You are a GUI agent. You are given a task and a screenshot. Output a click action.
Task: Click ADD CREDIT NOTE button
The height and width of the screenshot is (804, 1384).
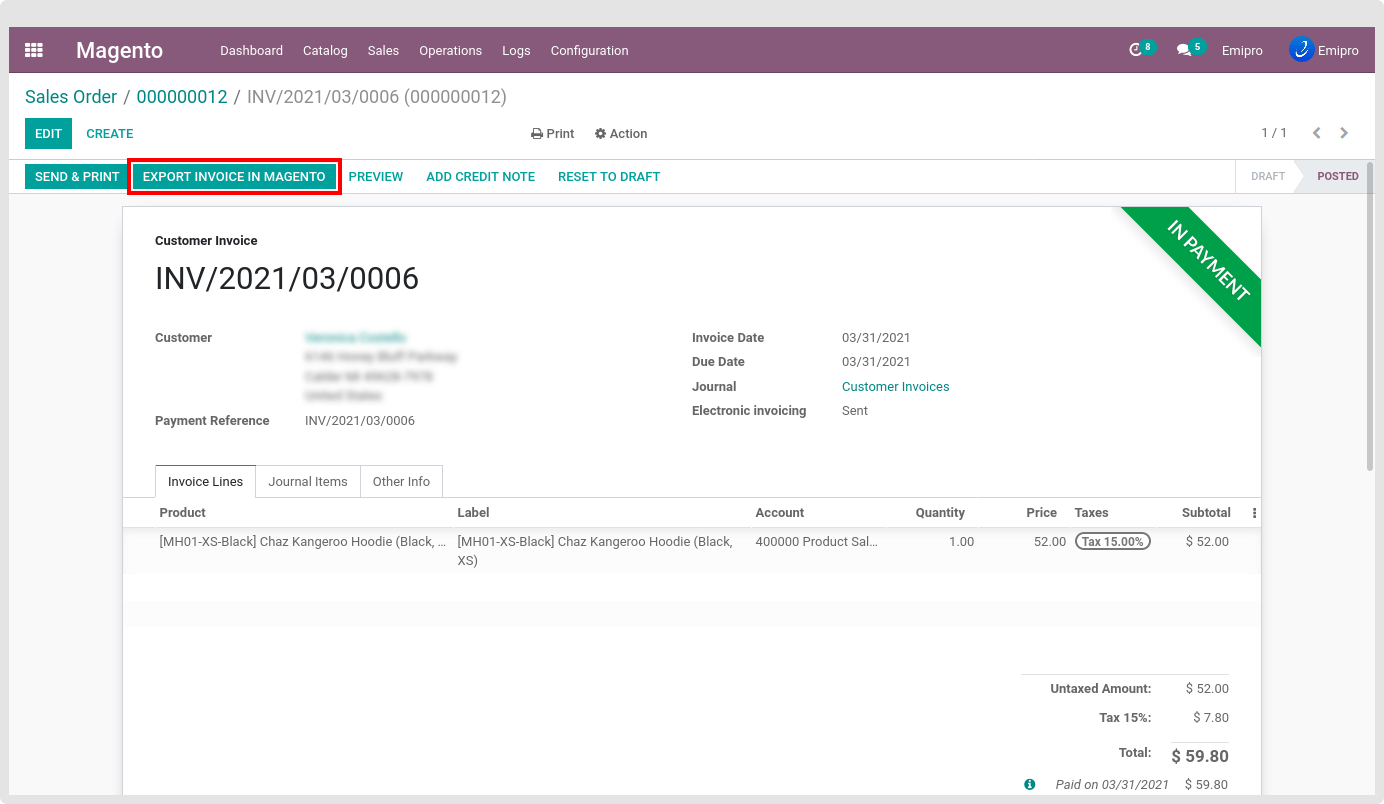click(481, 176)
